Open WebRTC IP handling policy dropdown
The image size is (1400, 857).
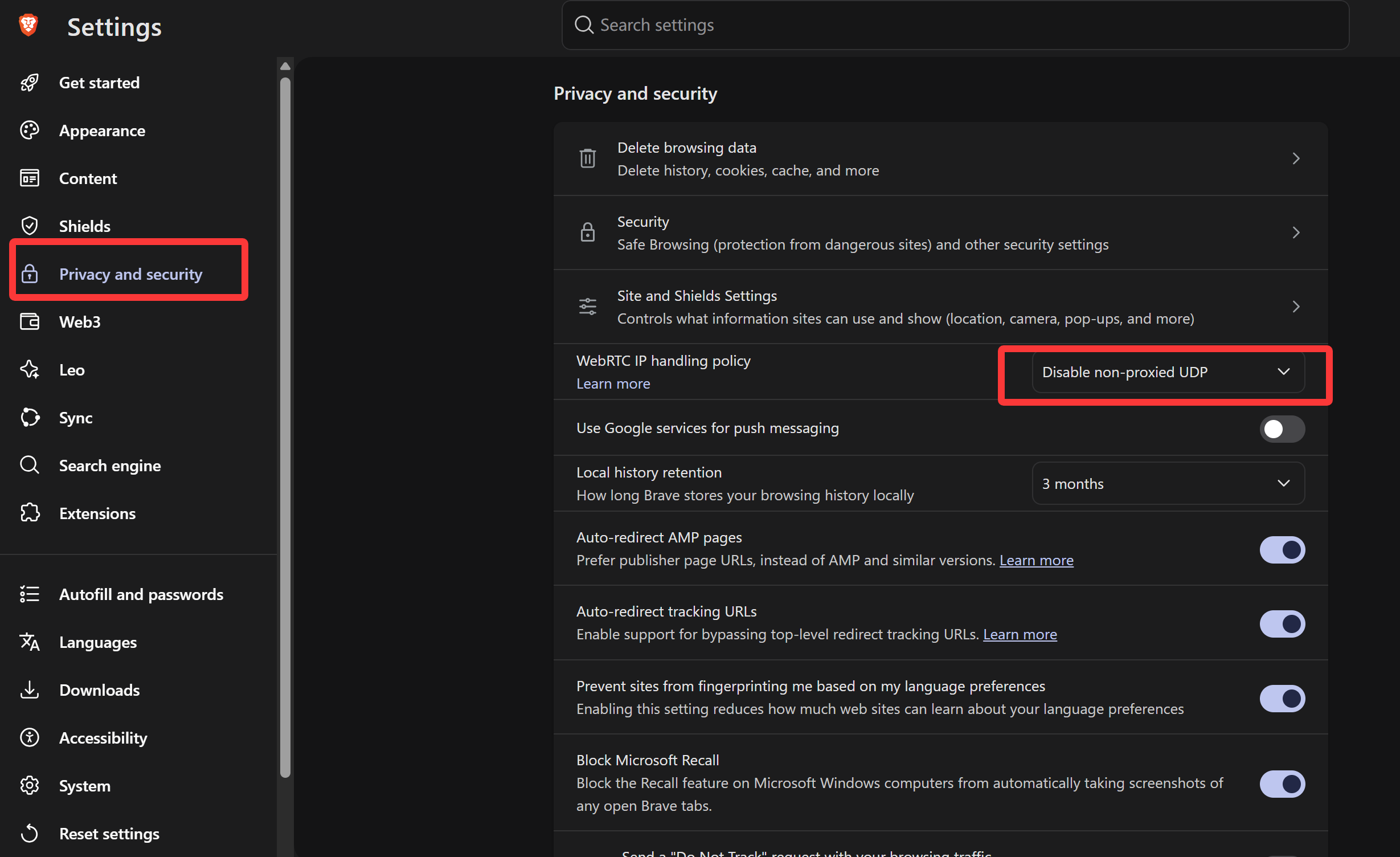[1168, 372]
